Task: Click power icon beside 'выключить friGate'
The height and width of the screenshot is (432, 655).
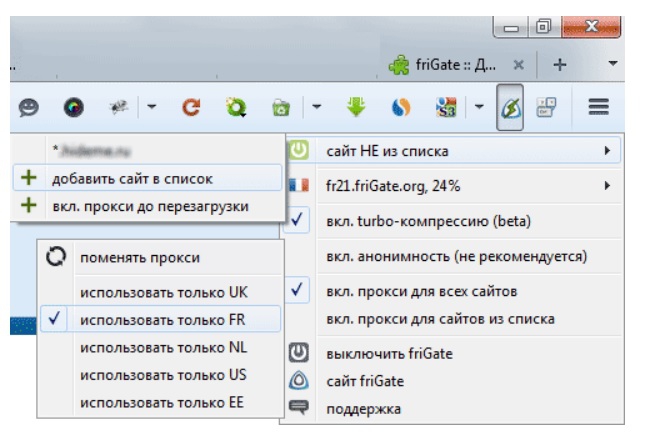Action: [299, 353]
